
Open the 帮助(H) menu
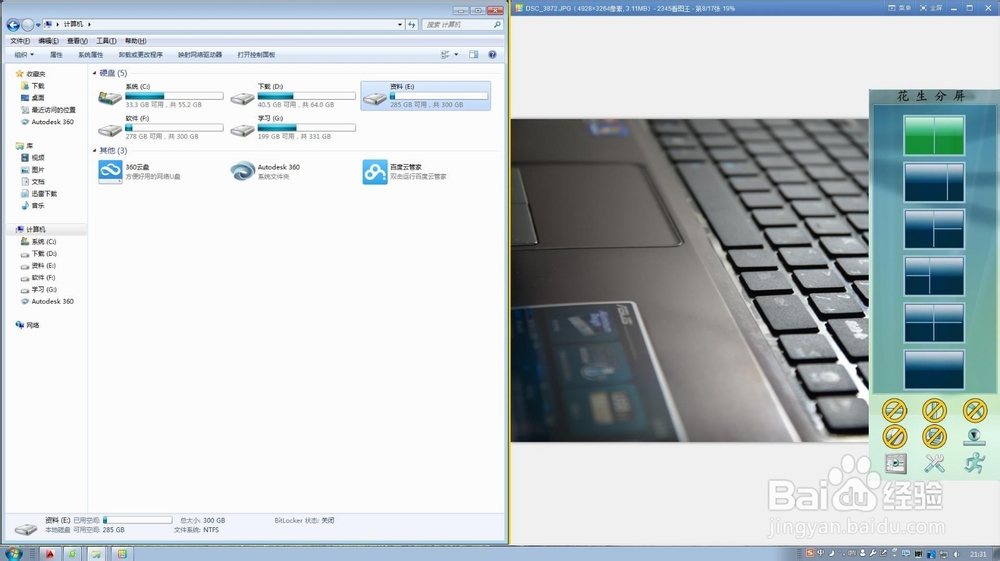[135, 41]
